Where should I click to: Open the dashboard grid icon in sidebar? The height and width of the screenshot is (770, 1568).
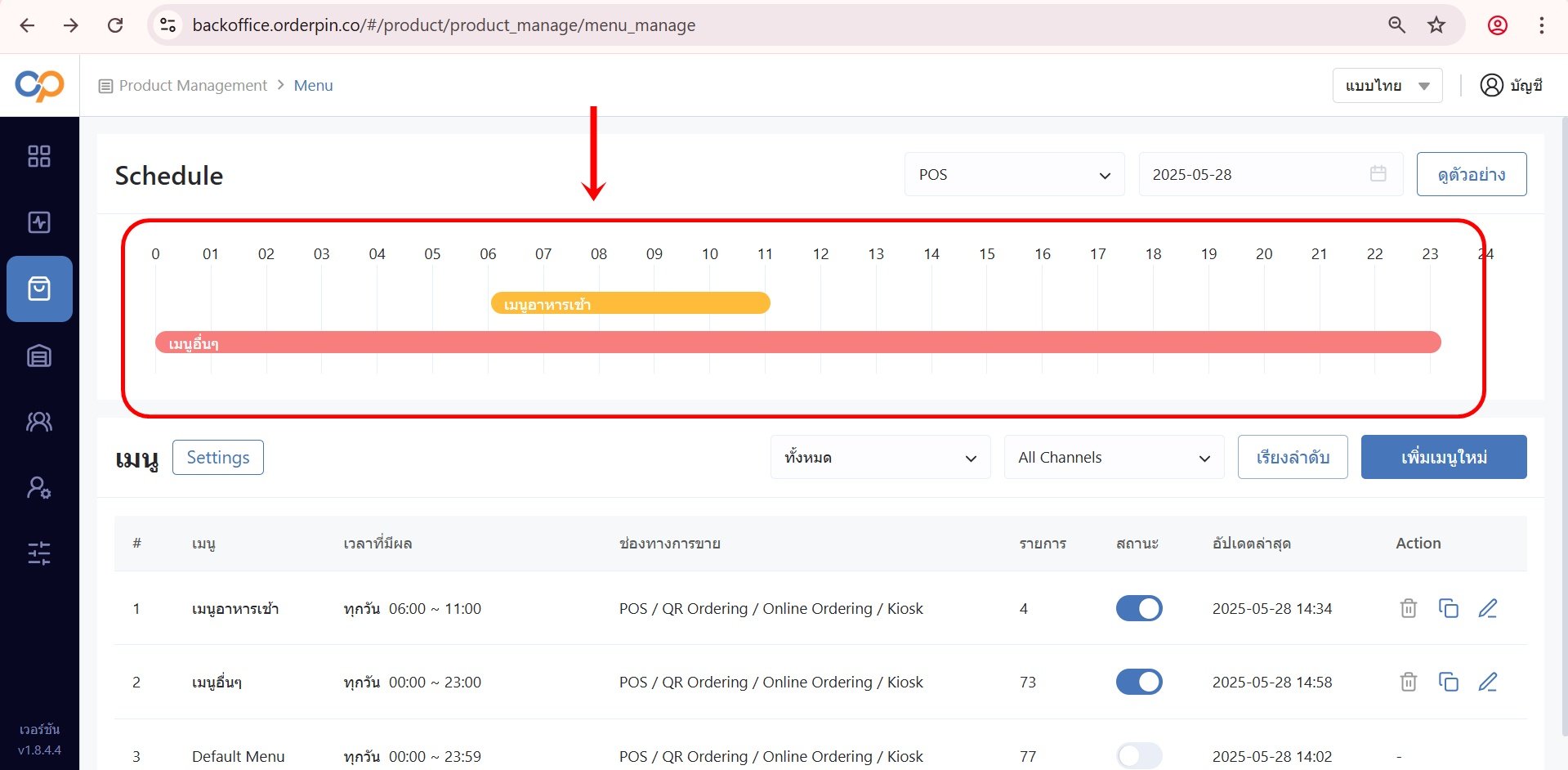coord(39,156)
